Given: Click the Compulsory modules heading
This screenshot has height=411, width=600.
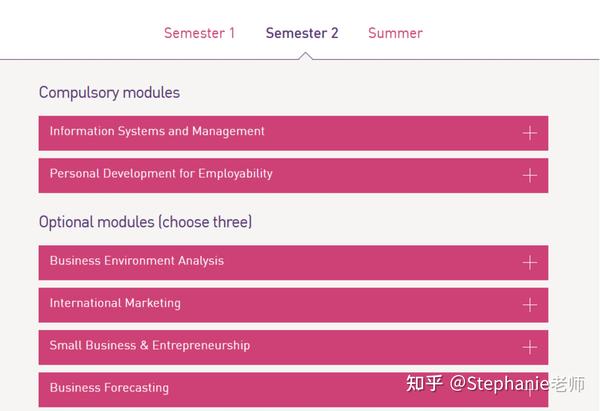Looking at the screenshot, I should [x=109, y=93].
